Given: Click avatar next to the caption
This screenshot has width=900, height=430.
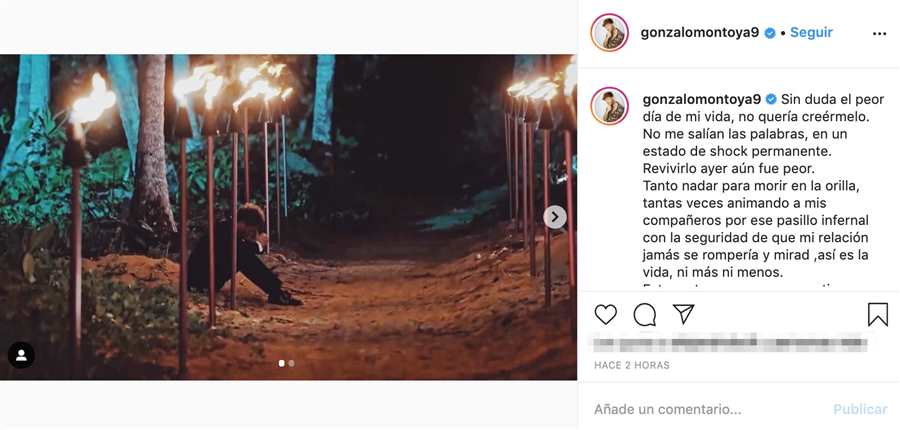Looking at the screenshot, I should pos(610,106).
